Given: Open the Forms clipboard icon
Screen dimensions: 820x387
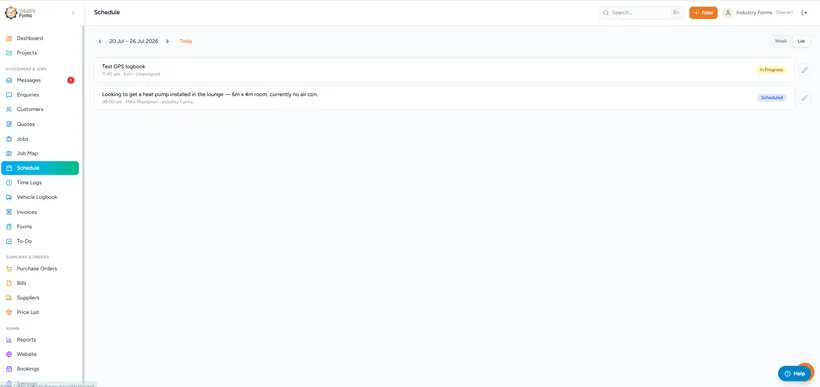Looking at the screenshot, I should [9, 227].
